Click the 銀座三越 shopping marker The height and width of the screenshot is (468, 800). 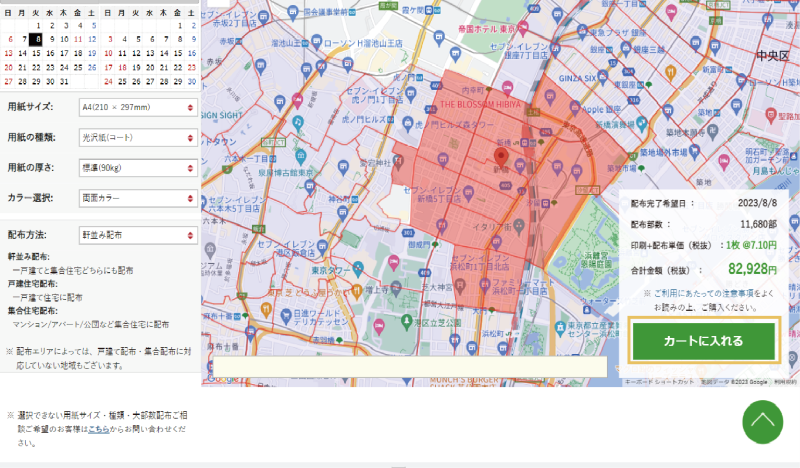[x=626, y=50]
